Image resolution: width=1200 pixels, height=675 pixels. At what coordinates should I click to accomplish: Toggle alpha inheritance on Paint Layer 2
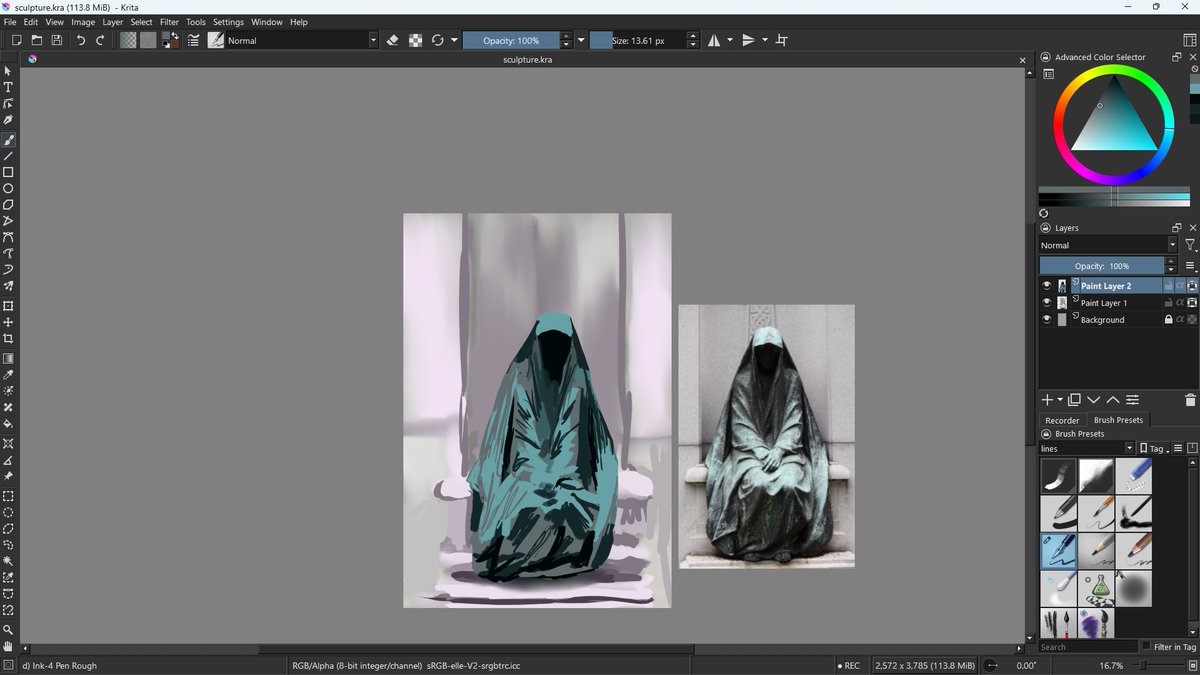(1180, 286)
